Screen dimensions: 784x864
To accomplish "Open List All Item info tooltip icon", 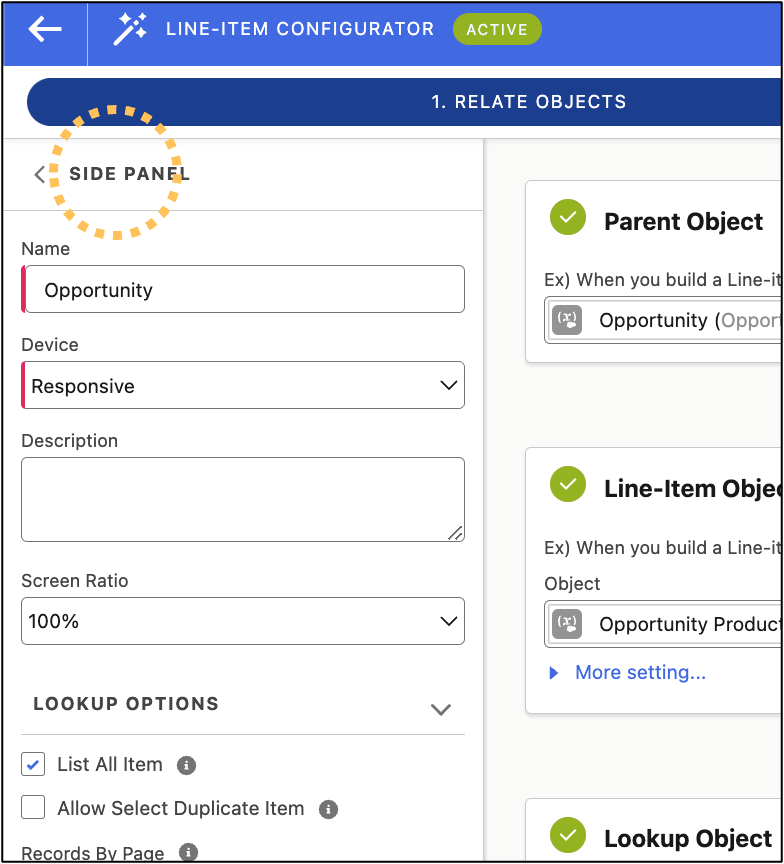I will click(186, 765).
